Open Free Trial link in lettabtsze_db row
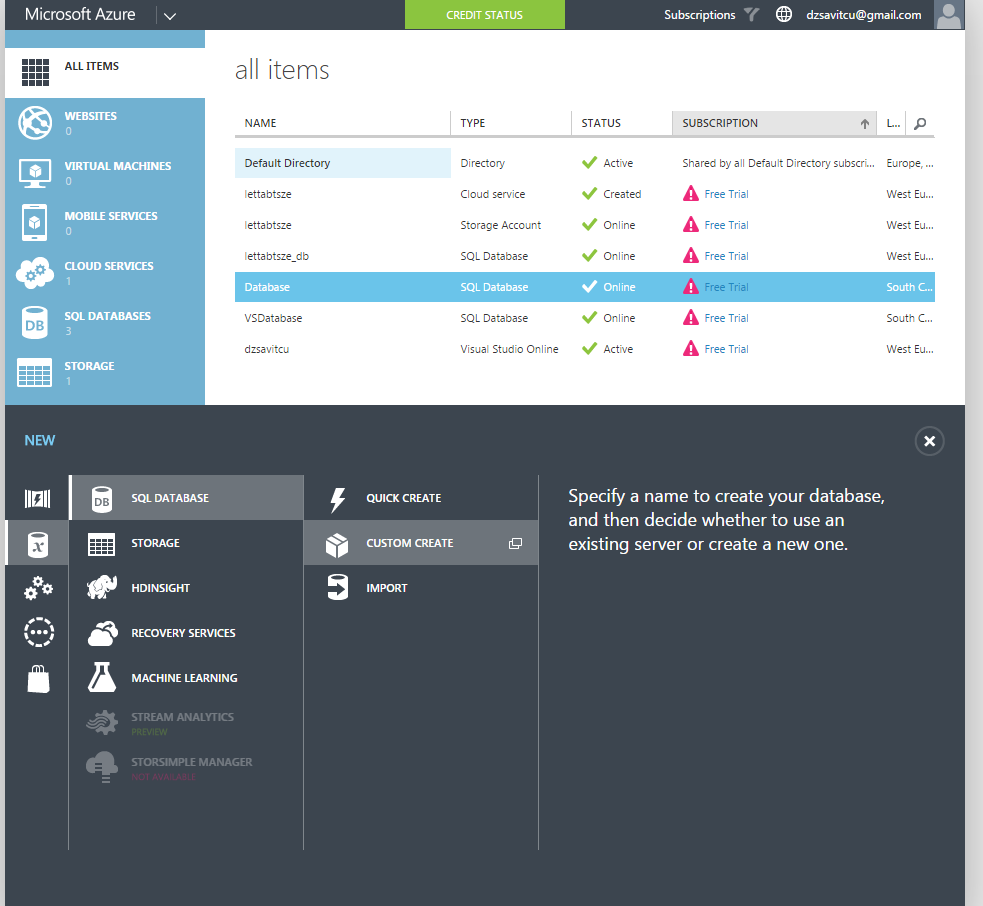The width and height of the screenshot is (983, 906). pos(726,256)
